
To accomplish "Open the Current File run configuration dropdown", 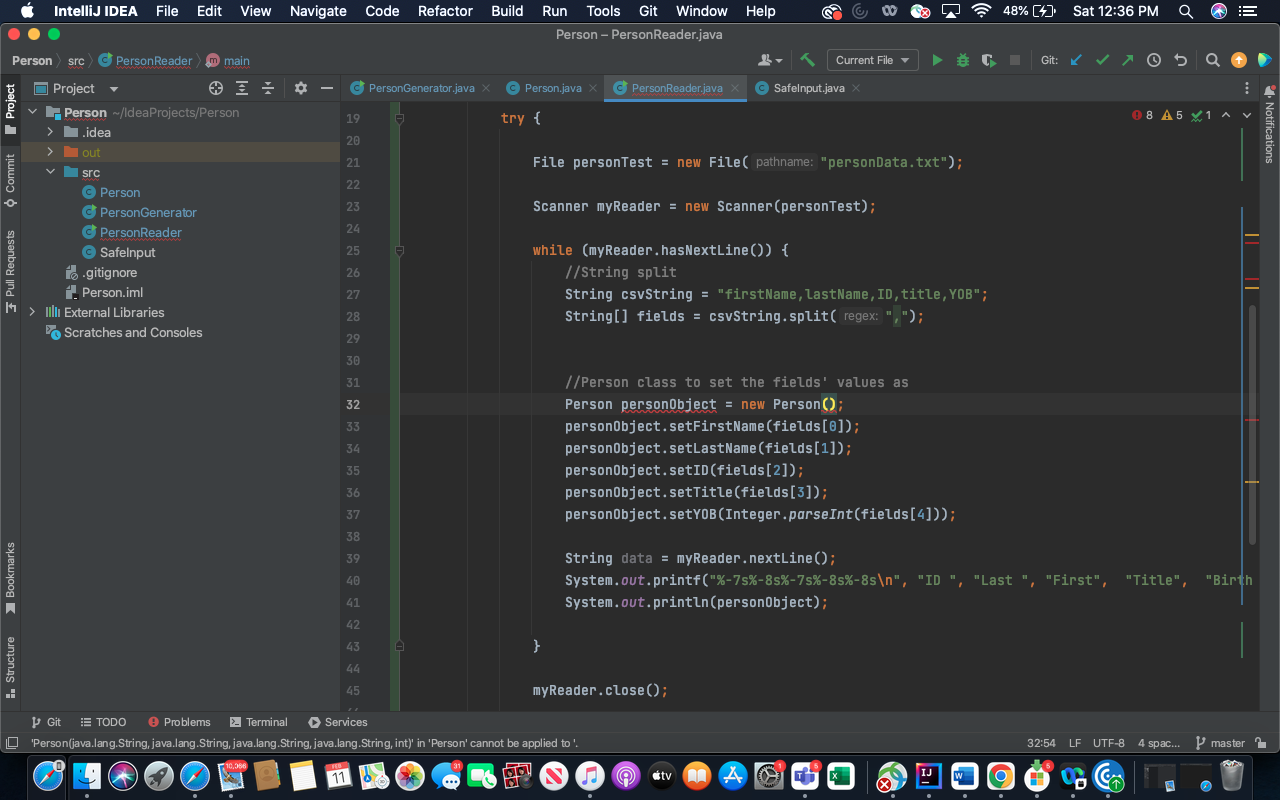I will [872, 59].
